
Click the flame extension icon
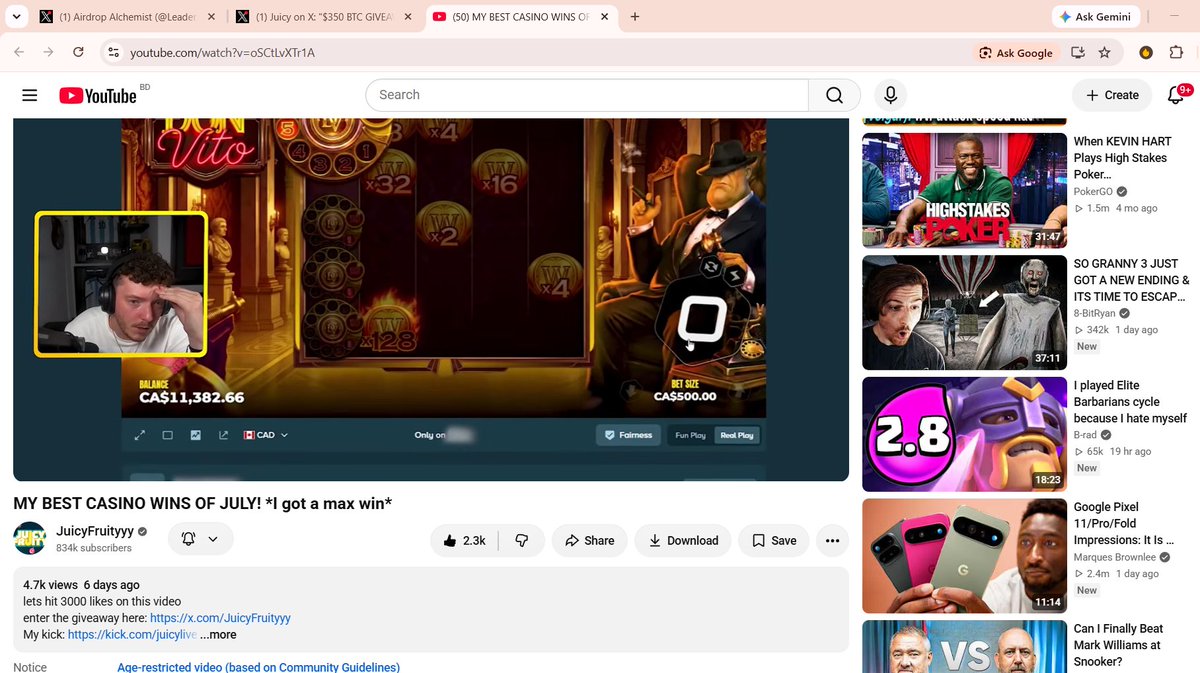1146,52
